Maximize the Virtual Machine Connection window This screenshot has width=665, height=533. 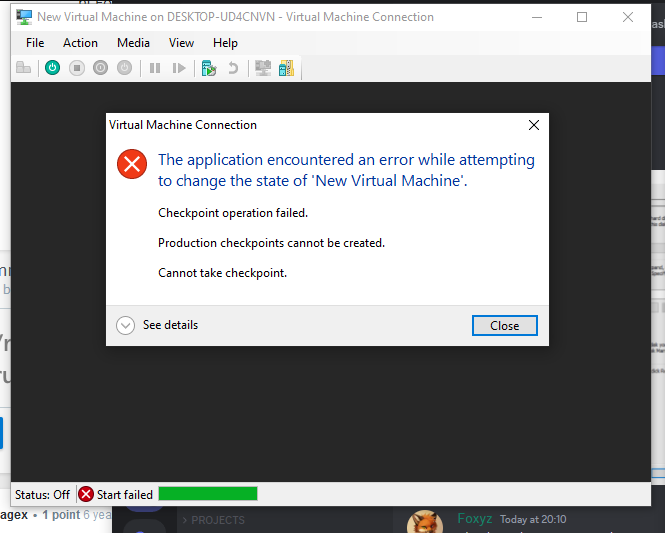pyautogui.click(x=582, y=17)
